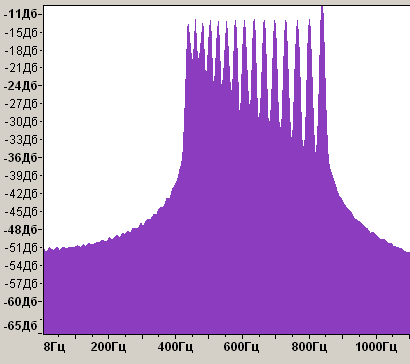Image resolution: width=410 pixels, height=364 pixels.
Task: Click the bold -60Дб axis label
Action: [x=20, y=302]
